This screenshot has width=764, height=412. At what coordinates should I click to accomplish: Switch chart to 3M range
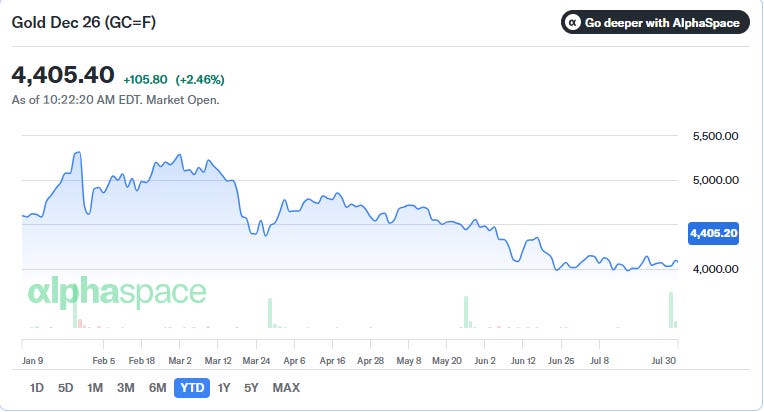click(x=125, y=388)
